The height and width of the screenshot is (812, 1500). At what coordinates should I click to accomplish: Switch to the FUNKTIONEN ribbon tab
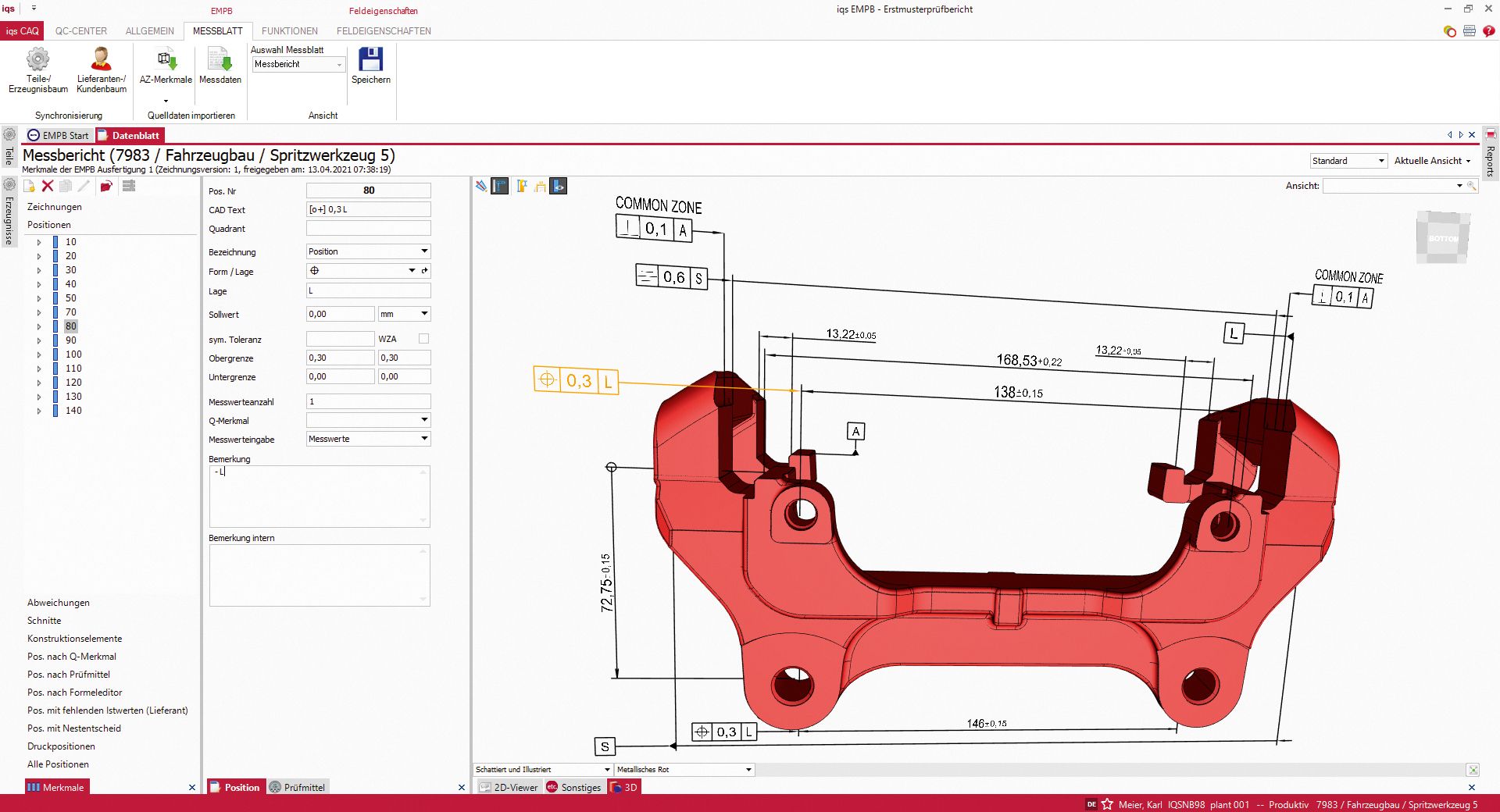(x=290, y=31)
